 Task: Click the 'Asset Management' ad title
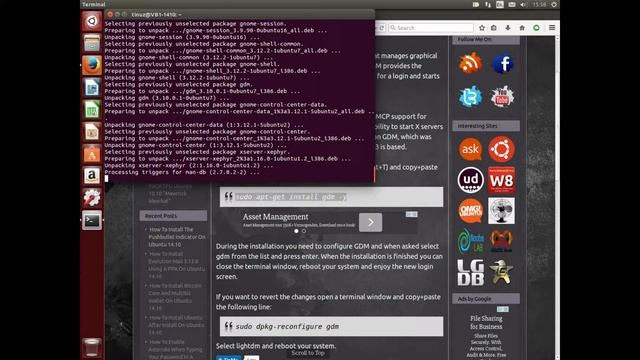tap(276, 217)
